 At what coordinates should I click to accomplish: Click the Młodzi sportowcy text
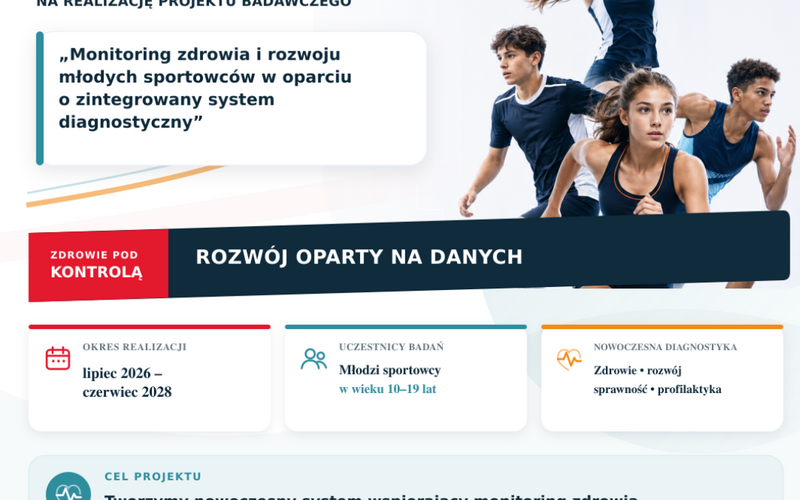click(390, 370)
